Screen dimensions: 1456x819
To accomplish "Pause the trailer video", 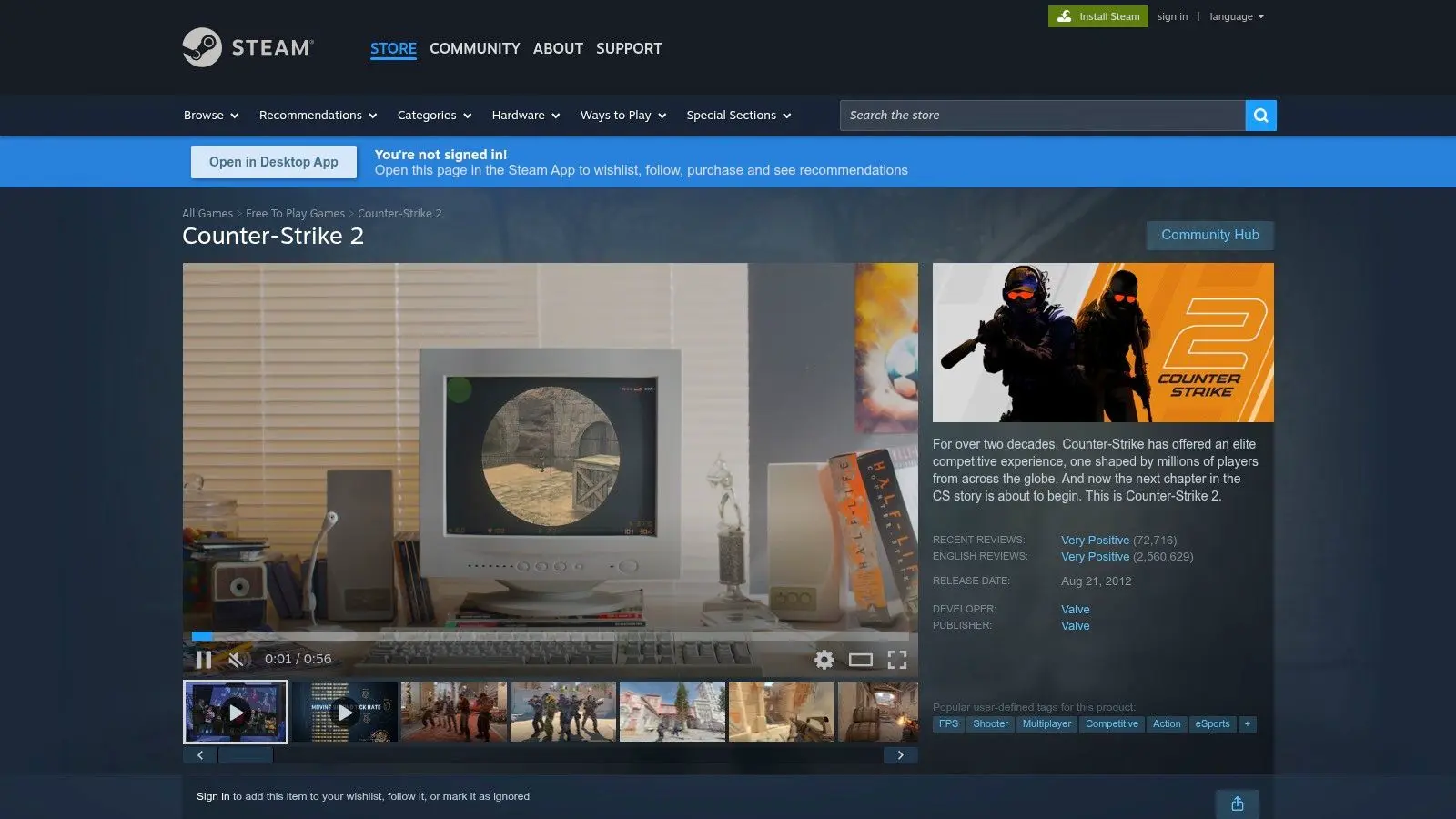I will click(204, 660).
